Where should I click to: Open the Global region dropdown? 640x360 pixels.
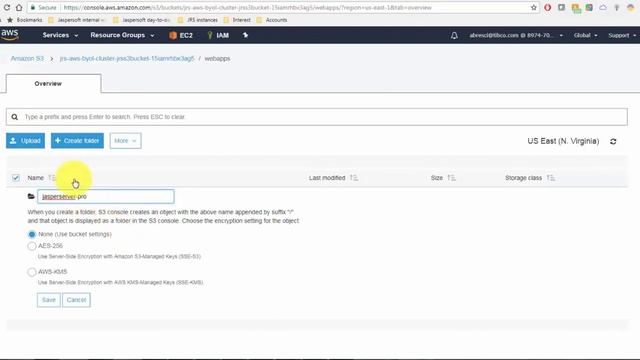click(x=585, y=36)
